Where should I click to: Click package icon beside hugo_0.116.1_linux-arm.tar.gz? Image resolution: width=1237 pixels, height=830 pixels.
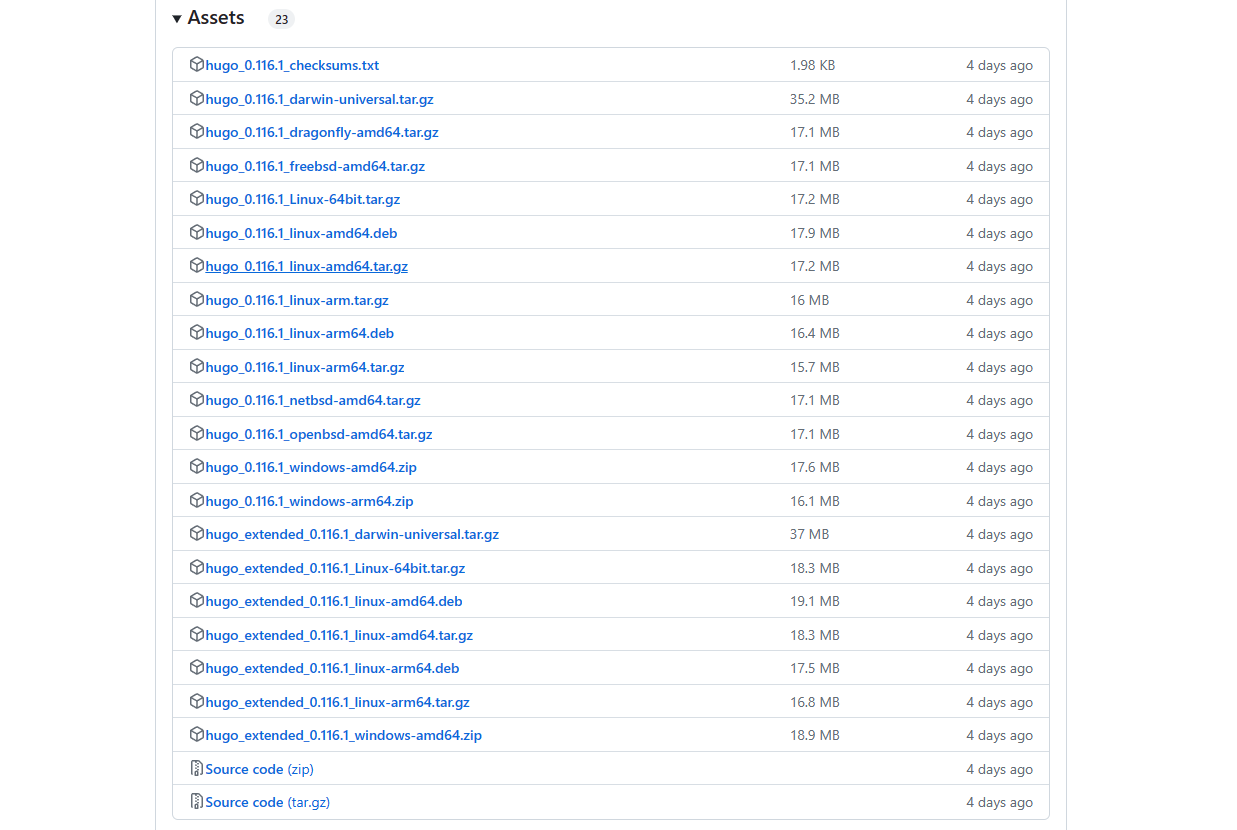click(x=197, y=300)
